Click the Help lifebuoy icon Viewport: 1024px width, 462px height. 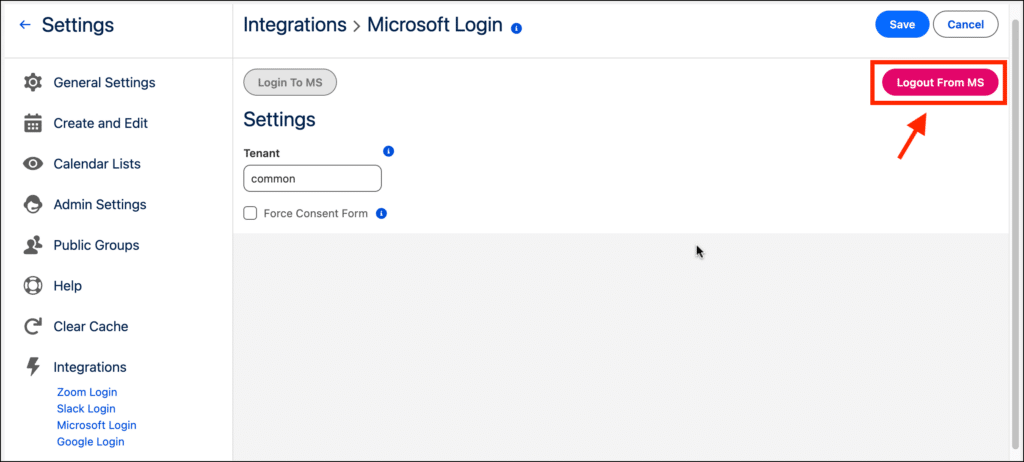[33, 286]
